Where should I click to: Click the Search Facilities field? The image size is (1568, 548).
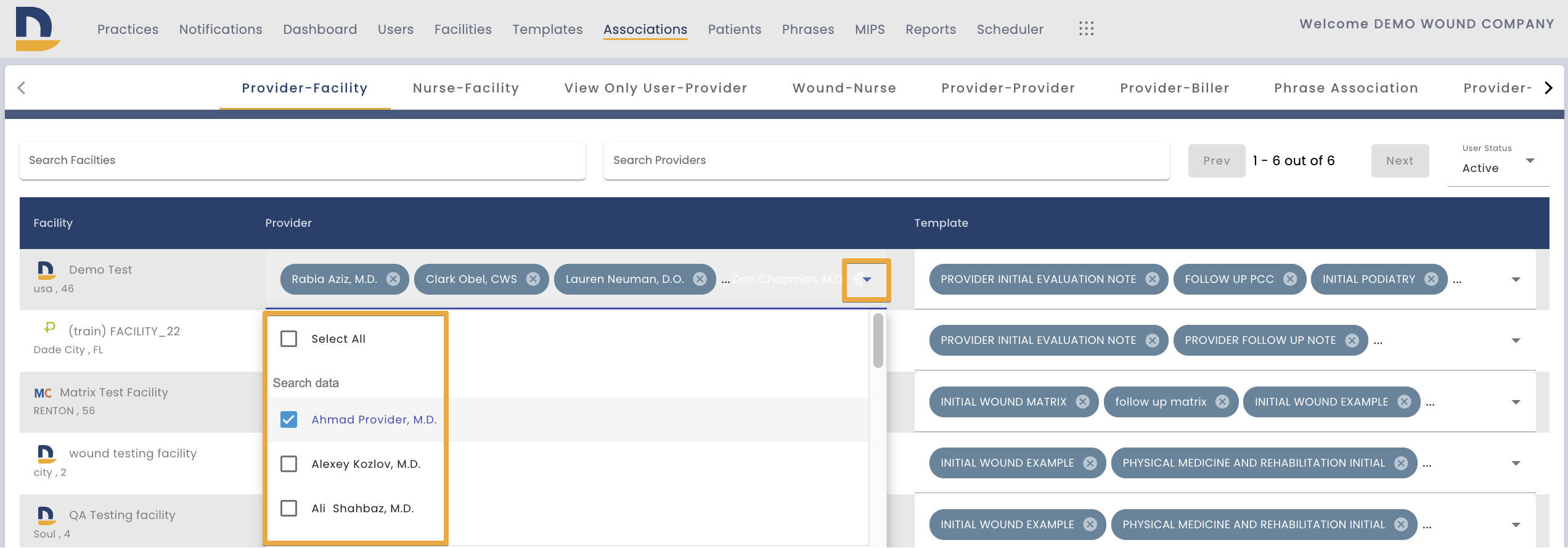click(303, 160)
